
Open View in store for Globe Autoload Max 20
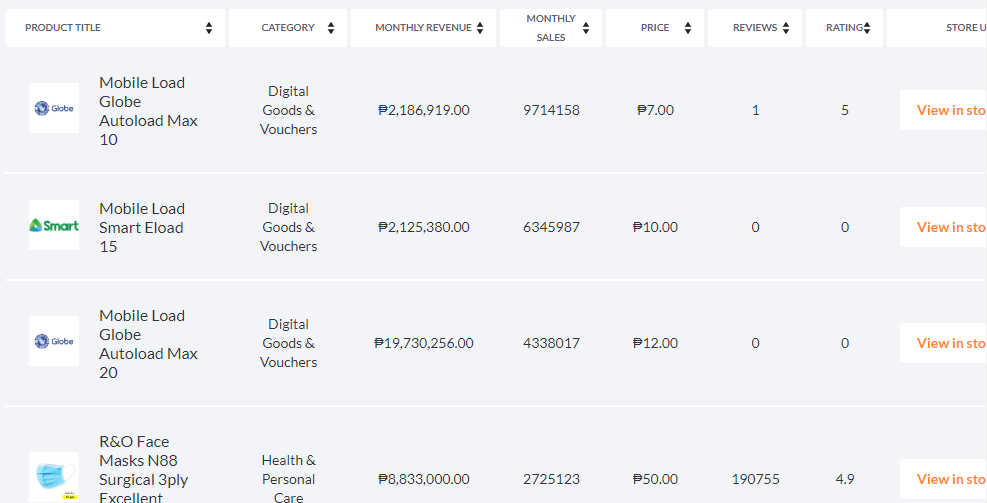(x=944, y=343)
